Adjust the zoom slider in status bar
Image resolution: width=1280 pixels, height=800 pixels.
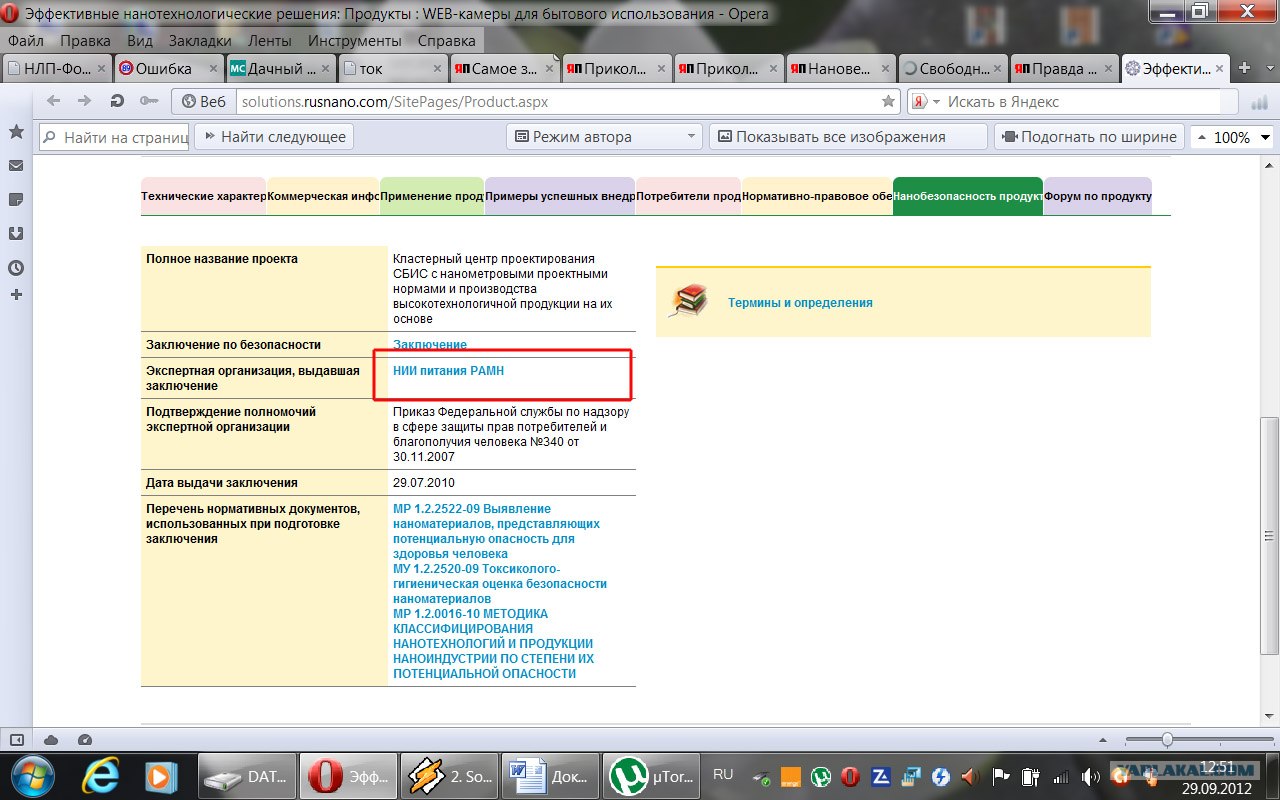1166,739
